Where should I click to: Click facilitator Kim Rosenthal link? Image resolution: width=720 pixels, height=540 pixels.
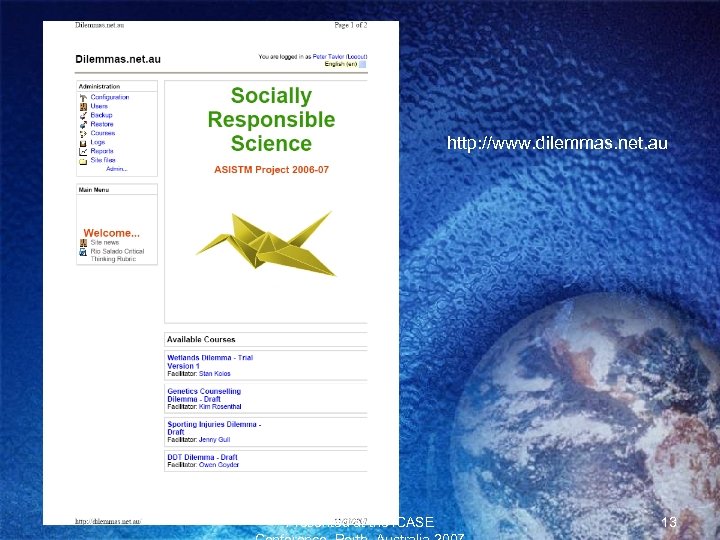220,407
